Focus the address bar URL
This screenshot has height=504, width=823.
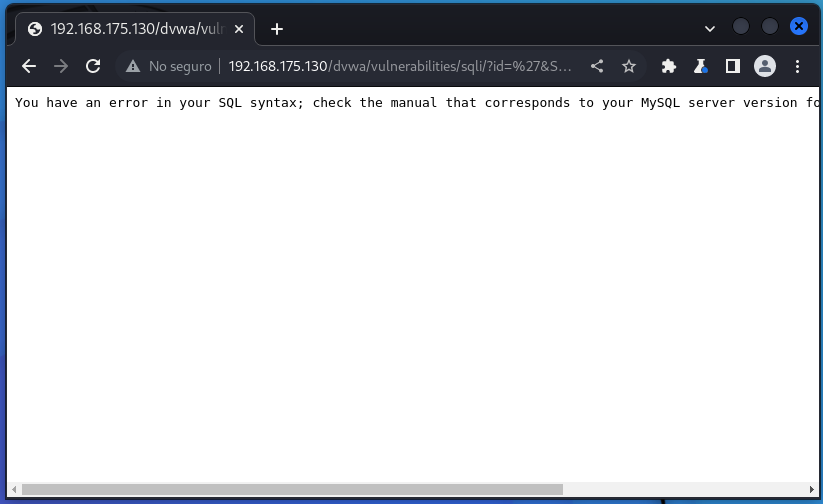click(400, 66)
